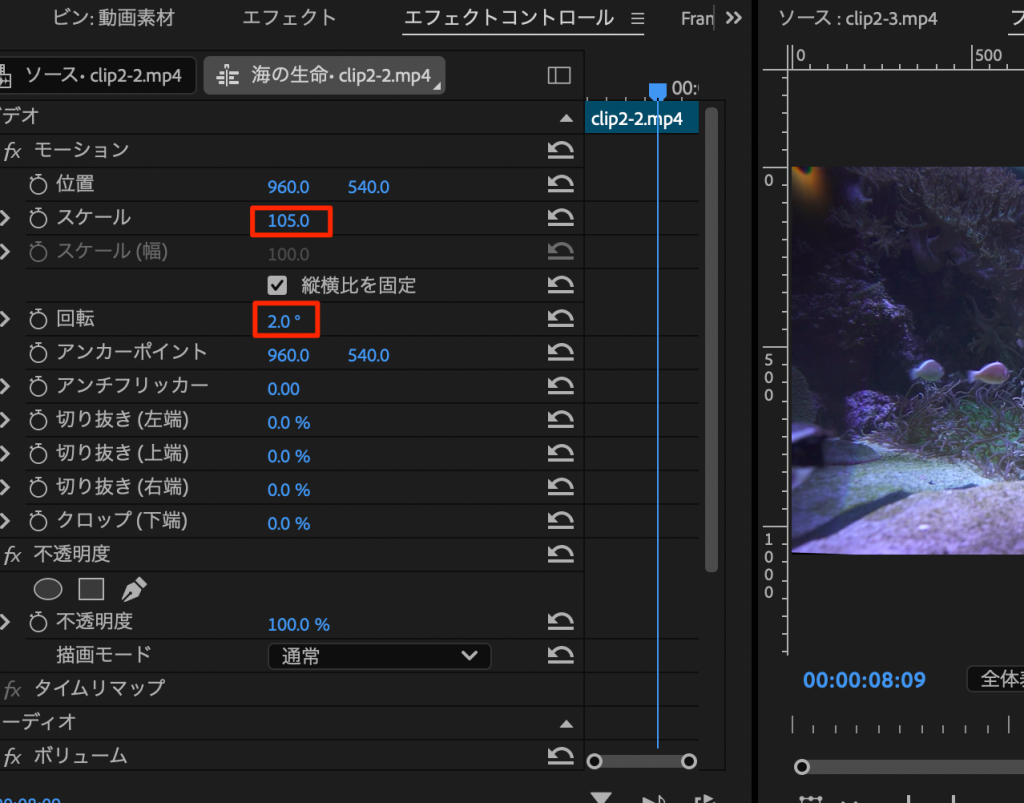Show hidden panel tabs with double chevron
This screenshot has height=803, width=1024.
pos(733,18)
